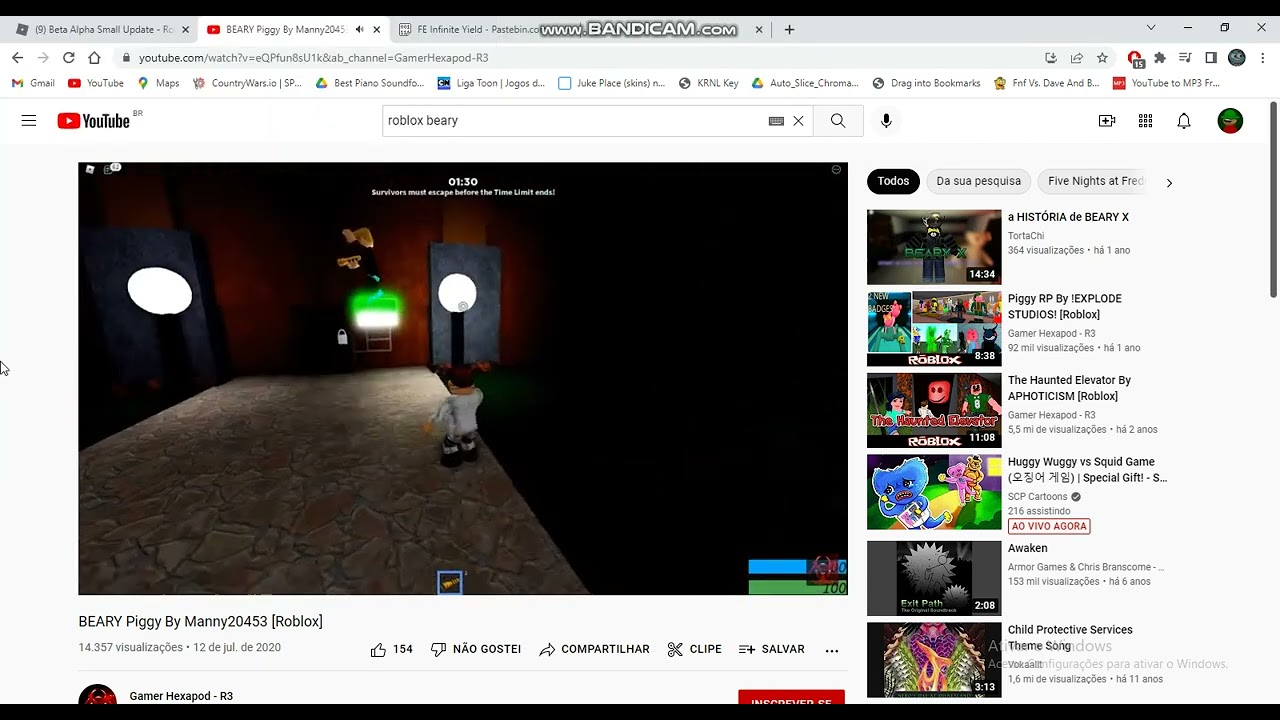Create a clip with CLIPE

click(x=694, y=649)
